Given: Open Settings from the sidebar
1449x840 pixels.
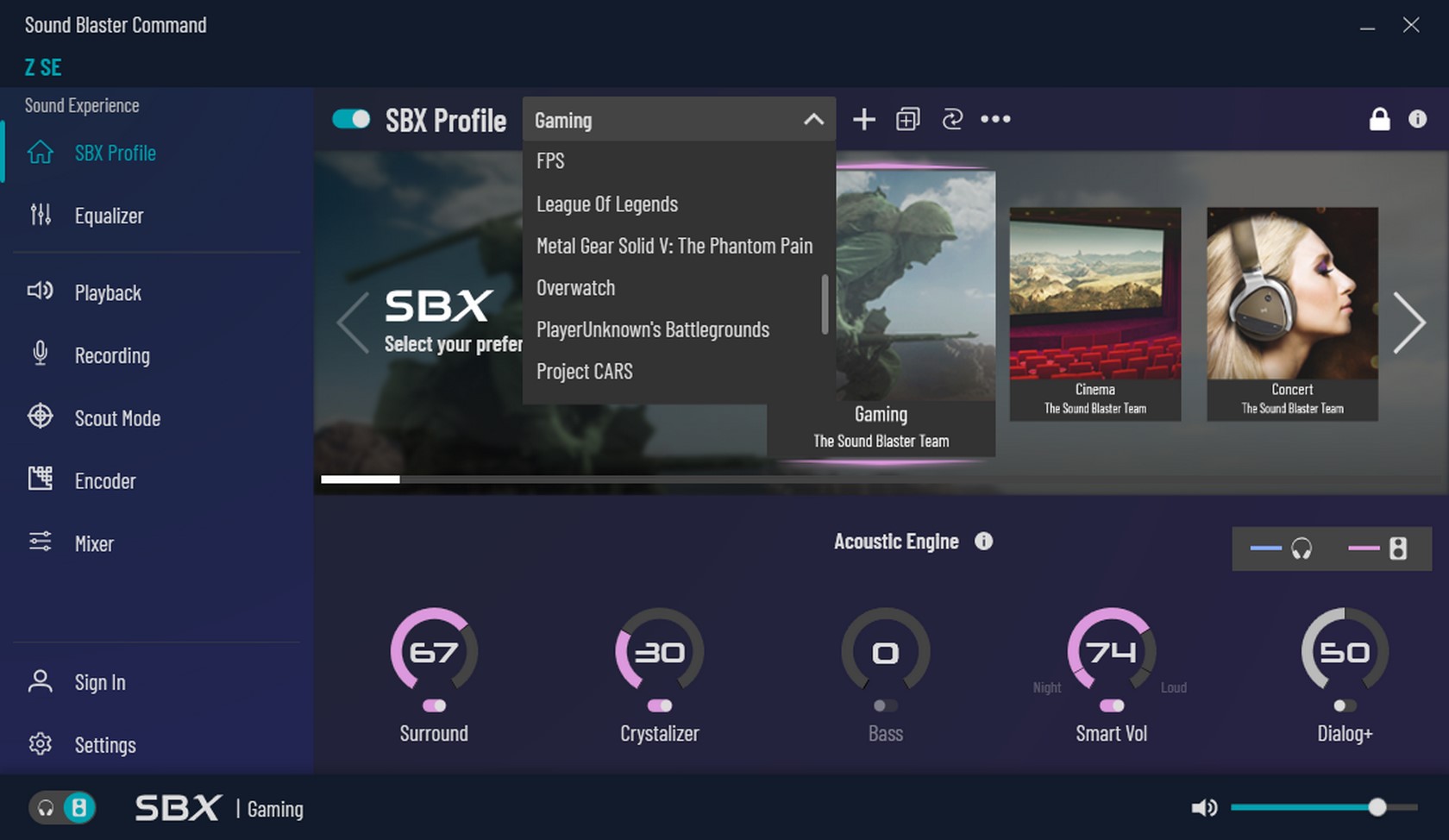Looking at the screenshot, I should pos(105,745).
